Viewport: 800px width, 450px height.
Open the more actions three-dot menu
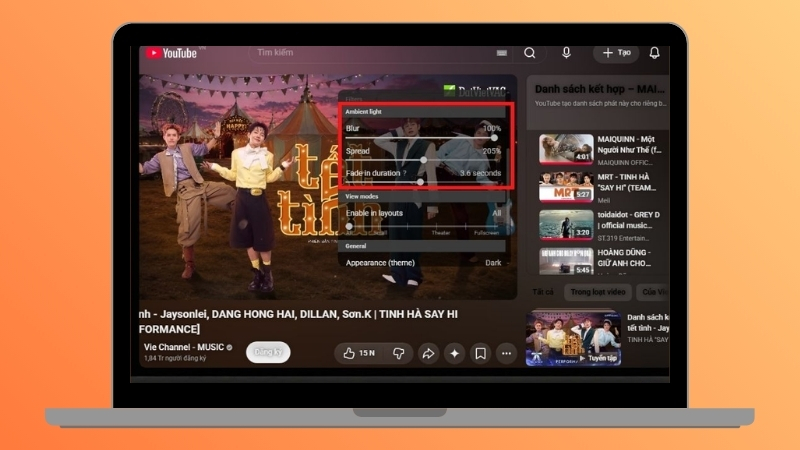pos(506,353)
